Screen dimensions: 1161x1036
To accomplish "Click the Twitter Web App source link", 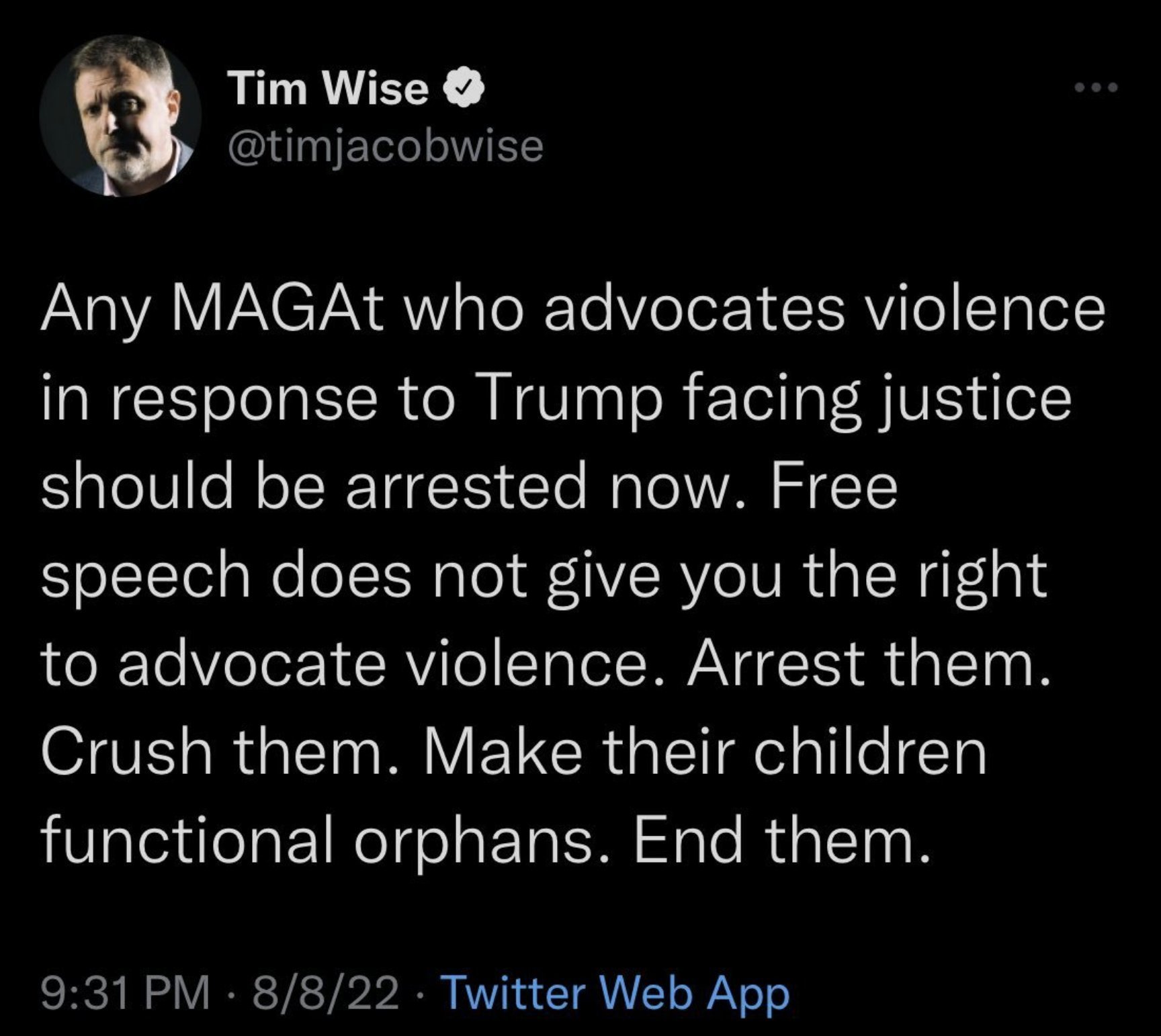I will (x=617, y=994).
